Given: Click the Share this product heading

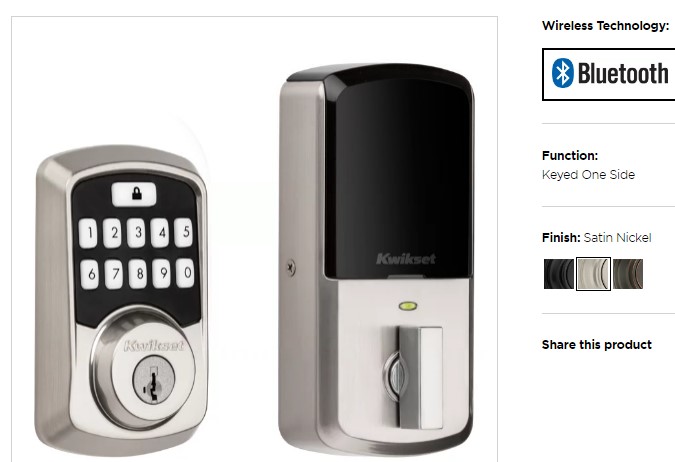Looking at the screenshot, I should click(597, 345).
